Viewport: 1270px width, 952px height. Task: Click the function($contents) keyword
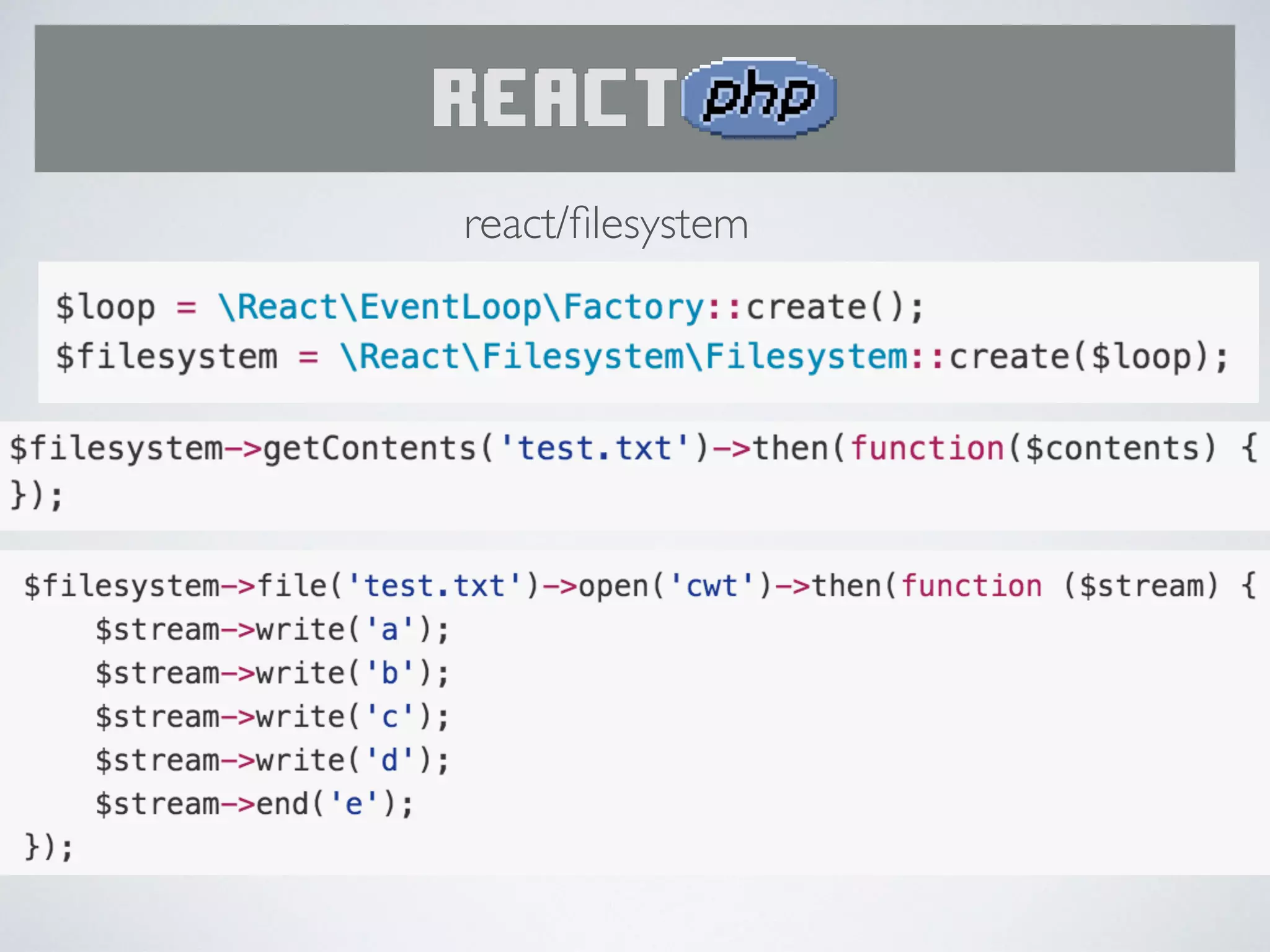point(926,448)
